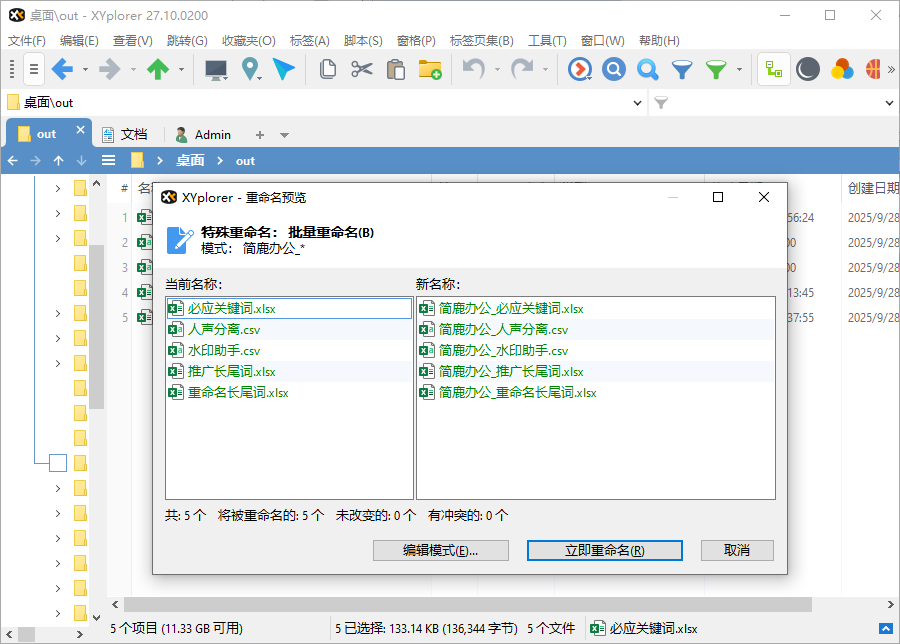Image resolution: width=900 pixels, height=644 pixels.
Task: Click the New Folder icon
Action: [x=429, y=69]
